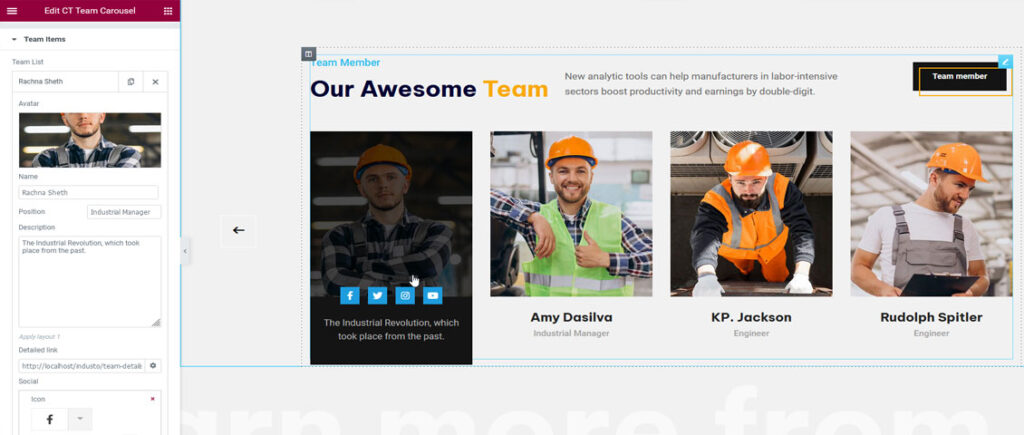Screen dimensions: 1024x435
Task: Click the blue edit widget pencil icon
Action: 1005,62
